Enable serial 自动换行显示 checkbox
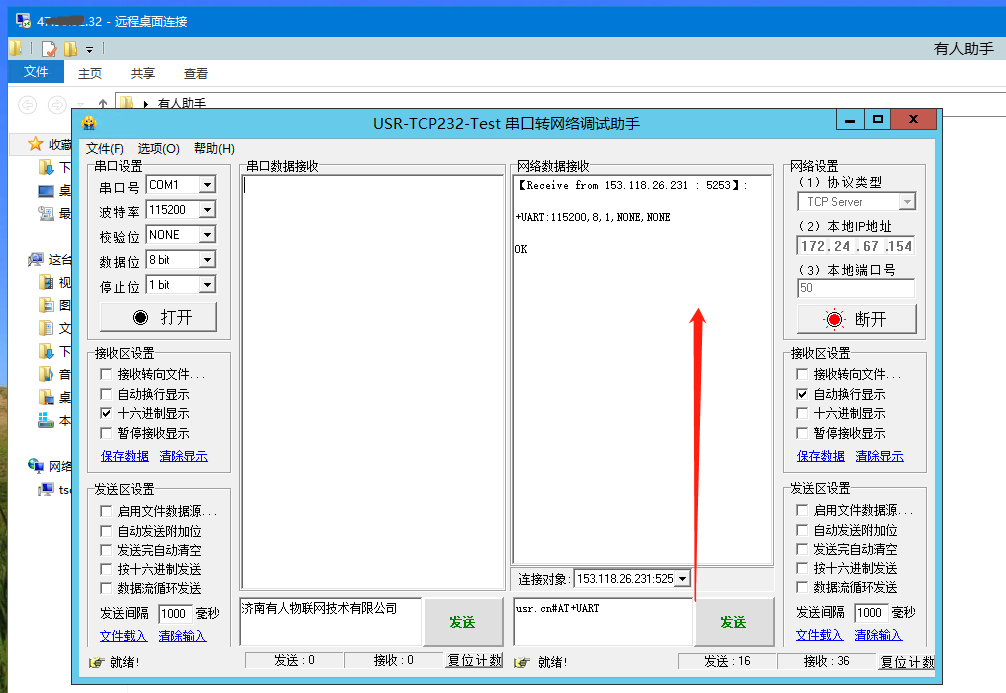Screen dimensions: 1006x693 click(107, 394)
